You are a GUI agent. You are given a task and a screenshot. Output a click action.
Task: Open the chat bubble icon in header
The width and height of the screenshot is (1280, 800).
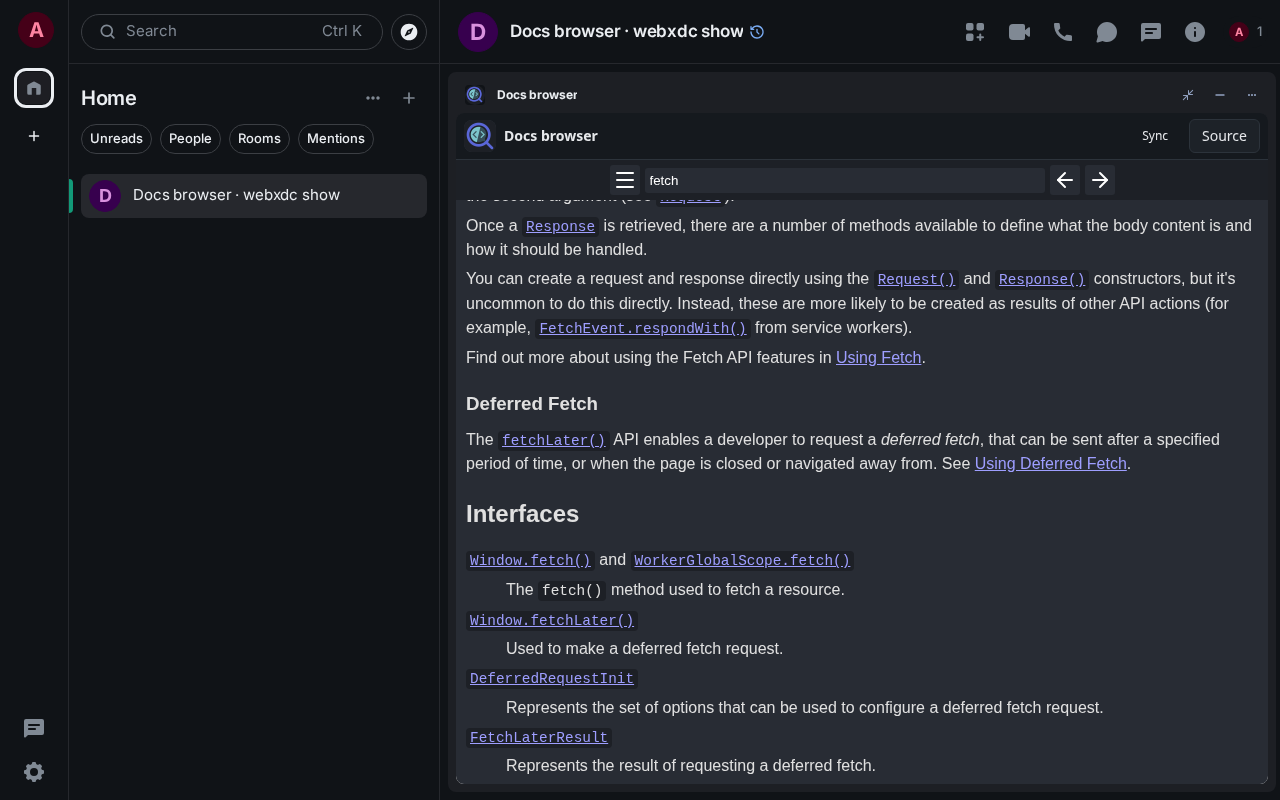(x=1107, y=32)
